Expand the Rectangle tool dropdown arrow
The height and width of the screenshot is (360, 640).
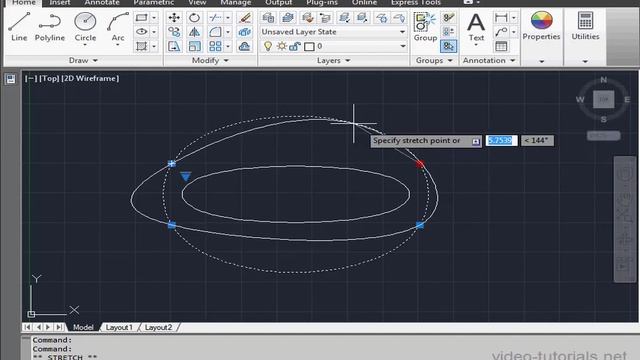(154, 18)
